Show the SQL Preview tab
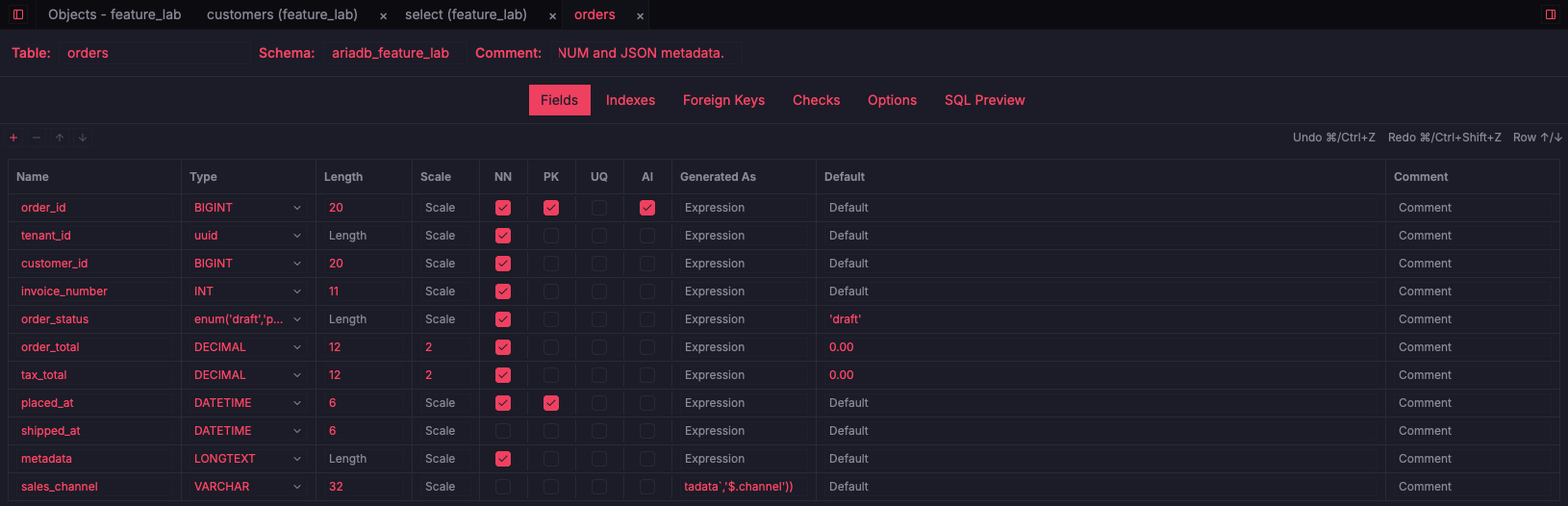 tap(984, 100)
